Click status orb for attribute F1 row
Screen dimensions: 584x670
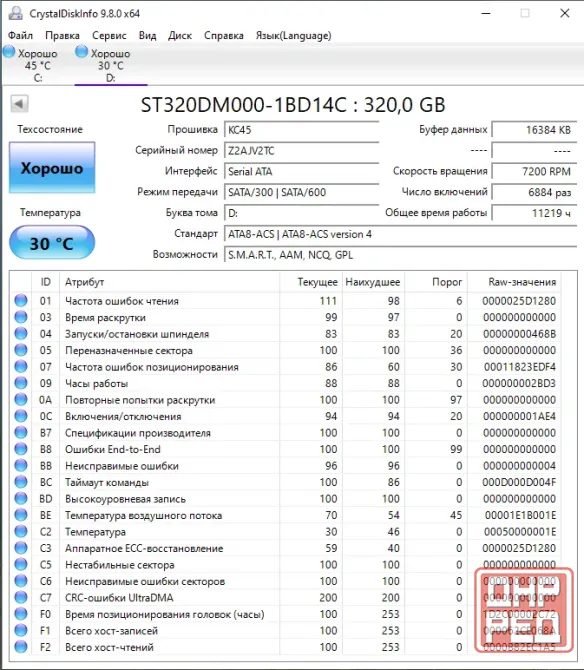[x=21, y=630]
